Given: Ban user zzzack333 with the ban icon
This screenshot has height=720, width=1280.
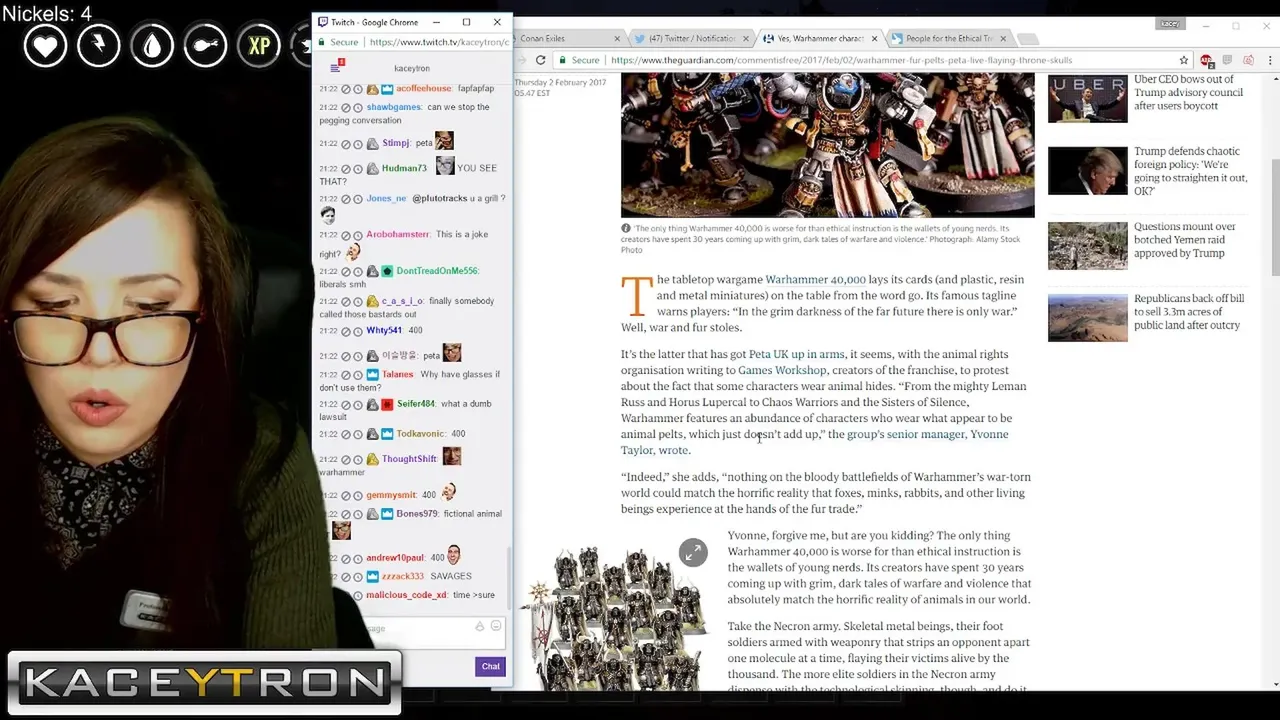Looking at the screenshot, I should pos(346,577).
